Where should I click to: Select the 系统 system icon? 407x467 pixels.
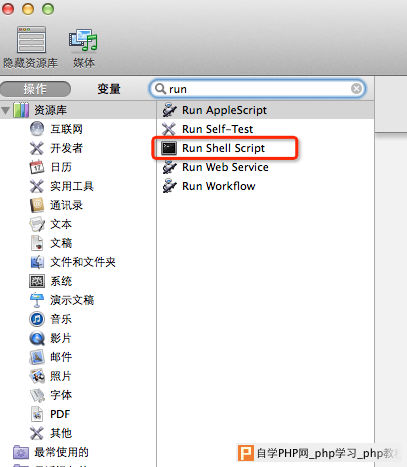click(37, 281)
